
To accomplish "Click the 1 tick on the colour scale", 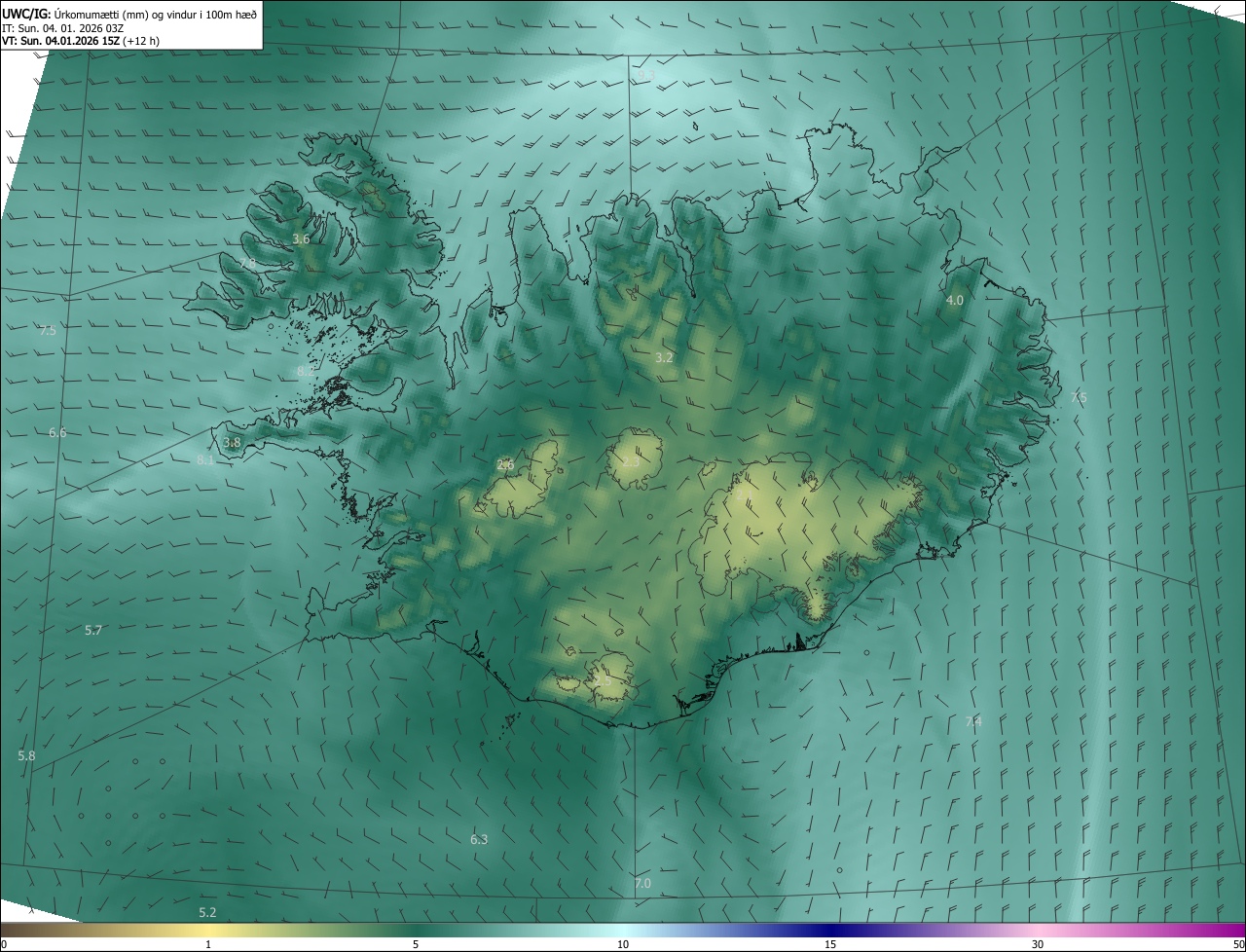I will (208, 944).
